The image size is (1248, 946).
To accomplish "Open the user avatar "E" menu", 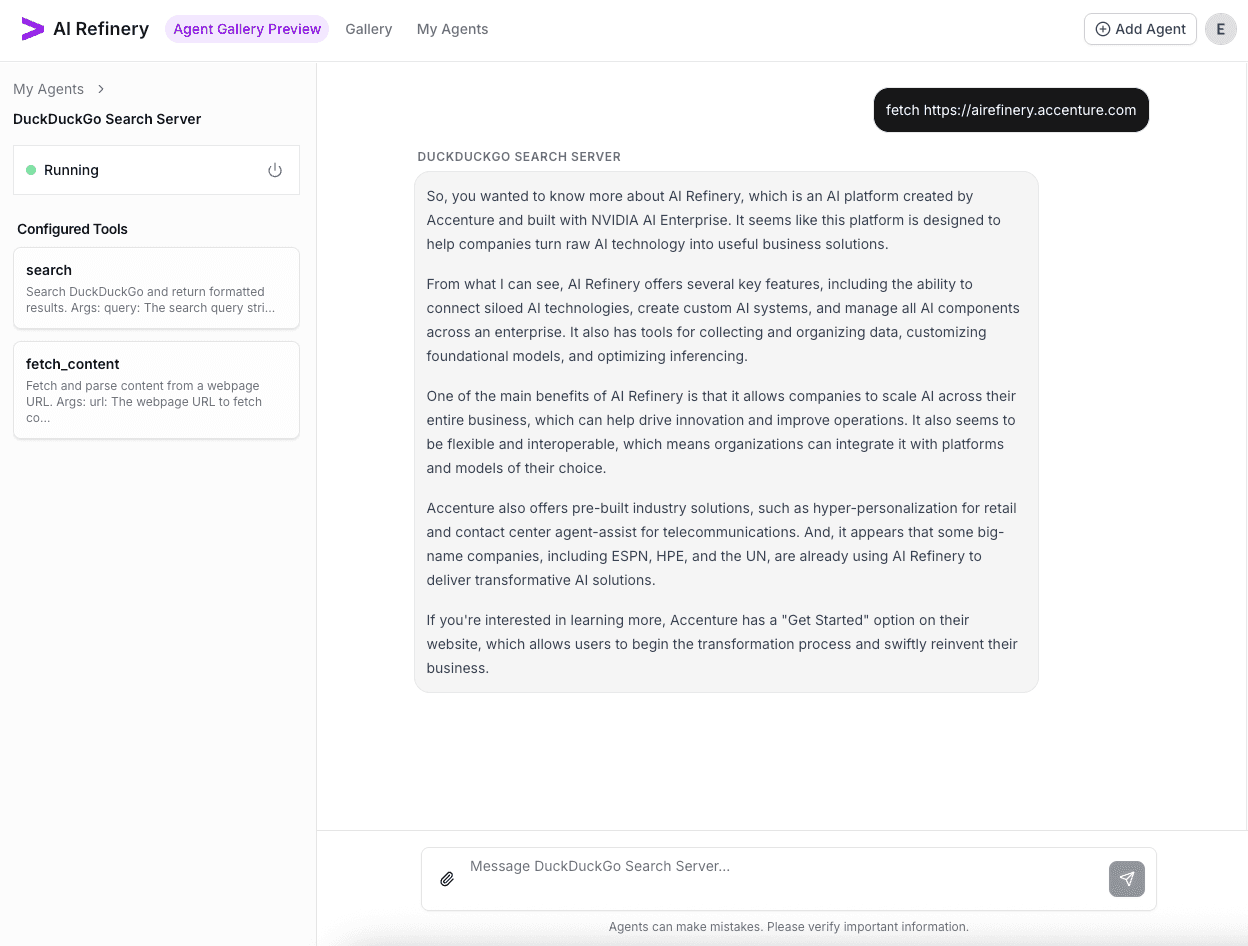I will coord(1220,29).
